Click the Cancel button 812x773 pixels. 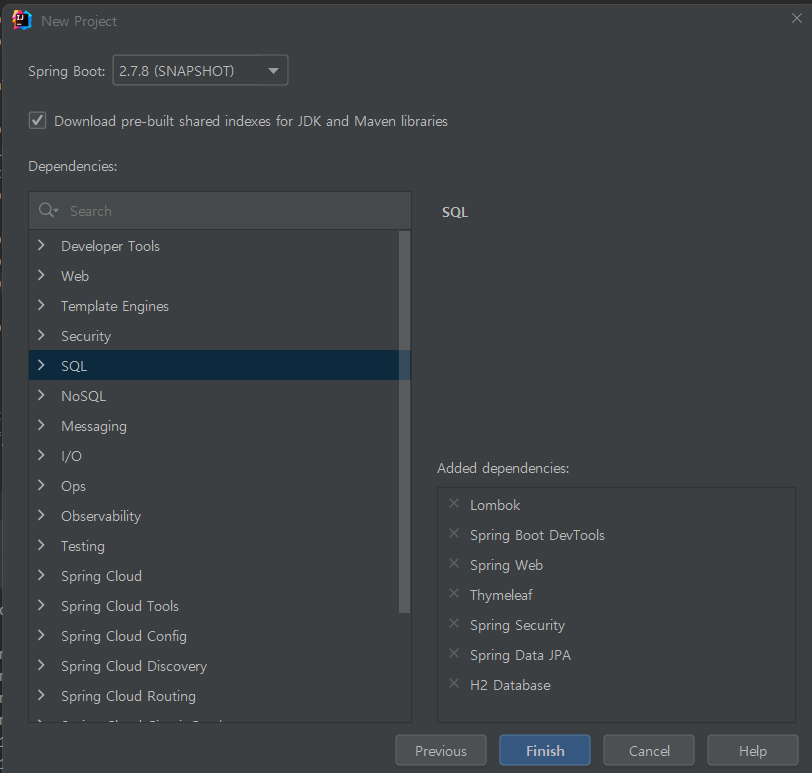(649, 750)
